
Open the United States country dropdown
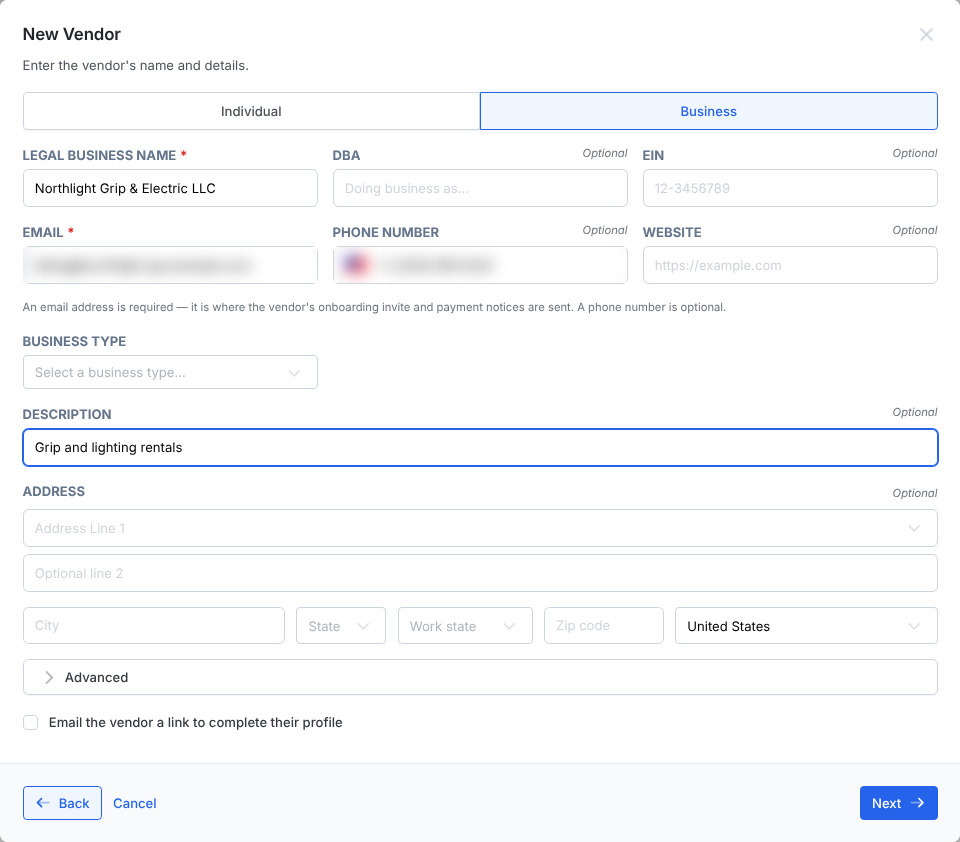pos(806,626)
